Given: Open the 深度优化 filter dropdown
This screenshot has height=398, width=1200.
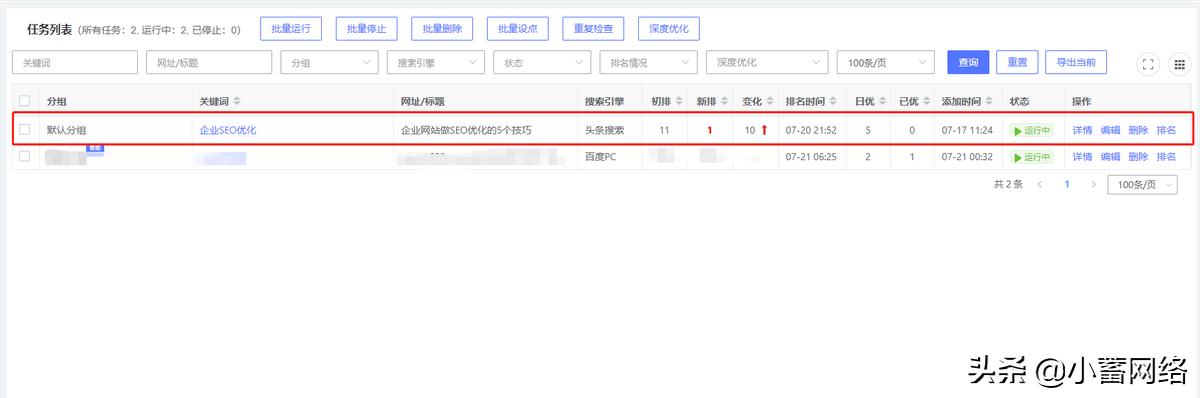Looking at the screenshot, I should pos(767,62).
